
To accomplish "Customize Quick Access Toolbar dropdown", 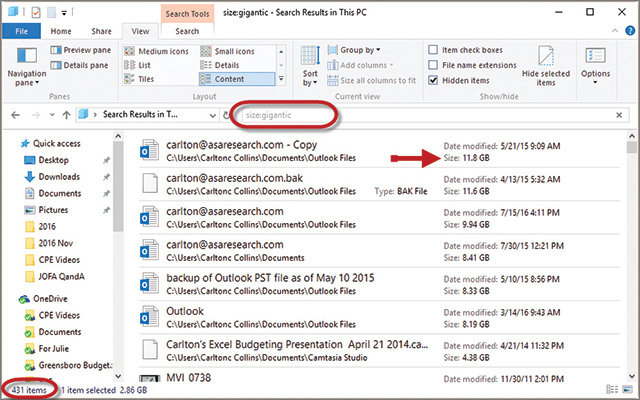I will tap(64, 13).
